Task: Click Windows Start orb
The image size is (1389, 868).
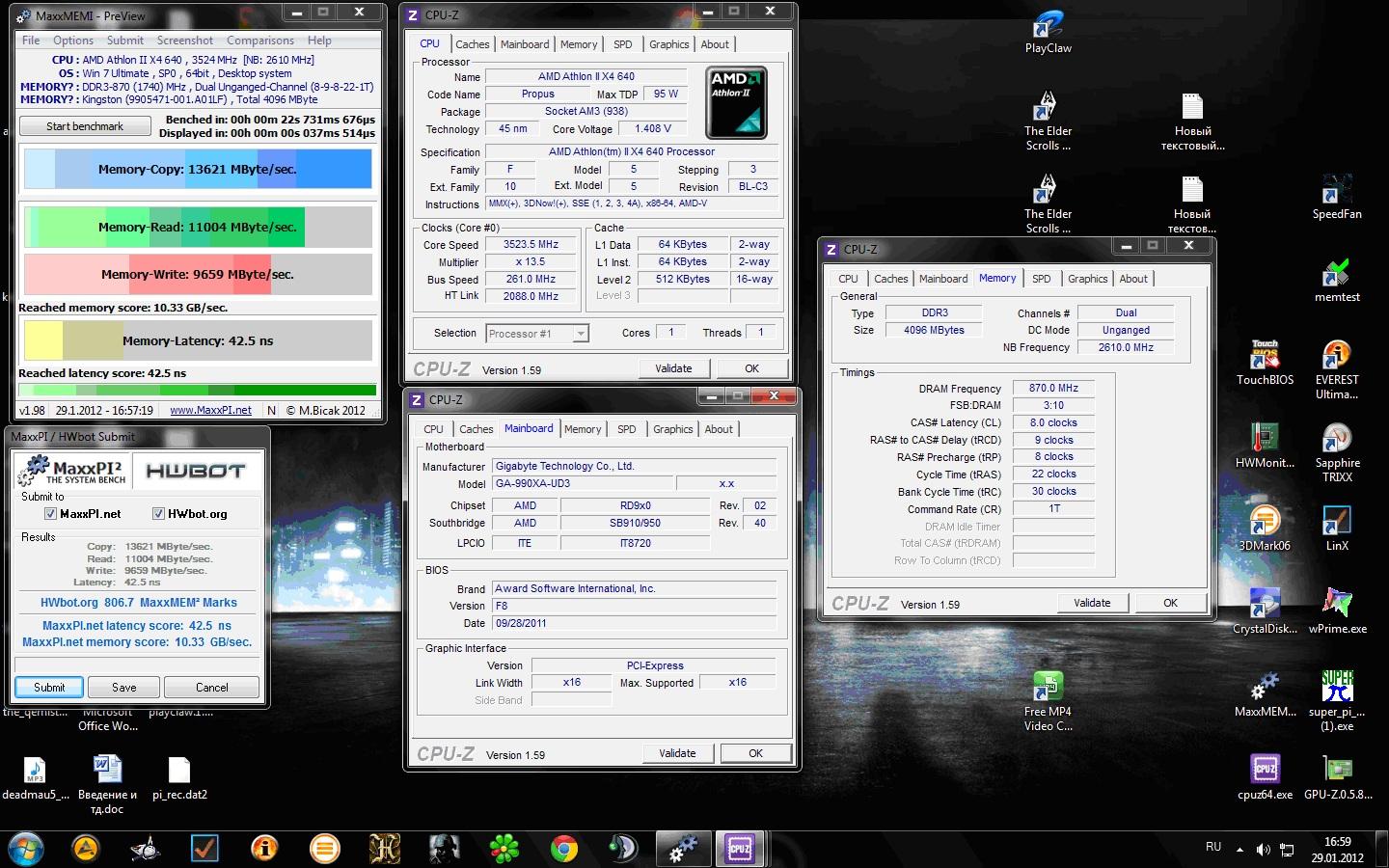Action: [x=26, y=849]
